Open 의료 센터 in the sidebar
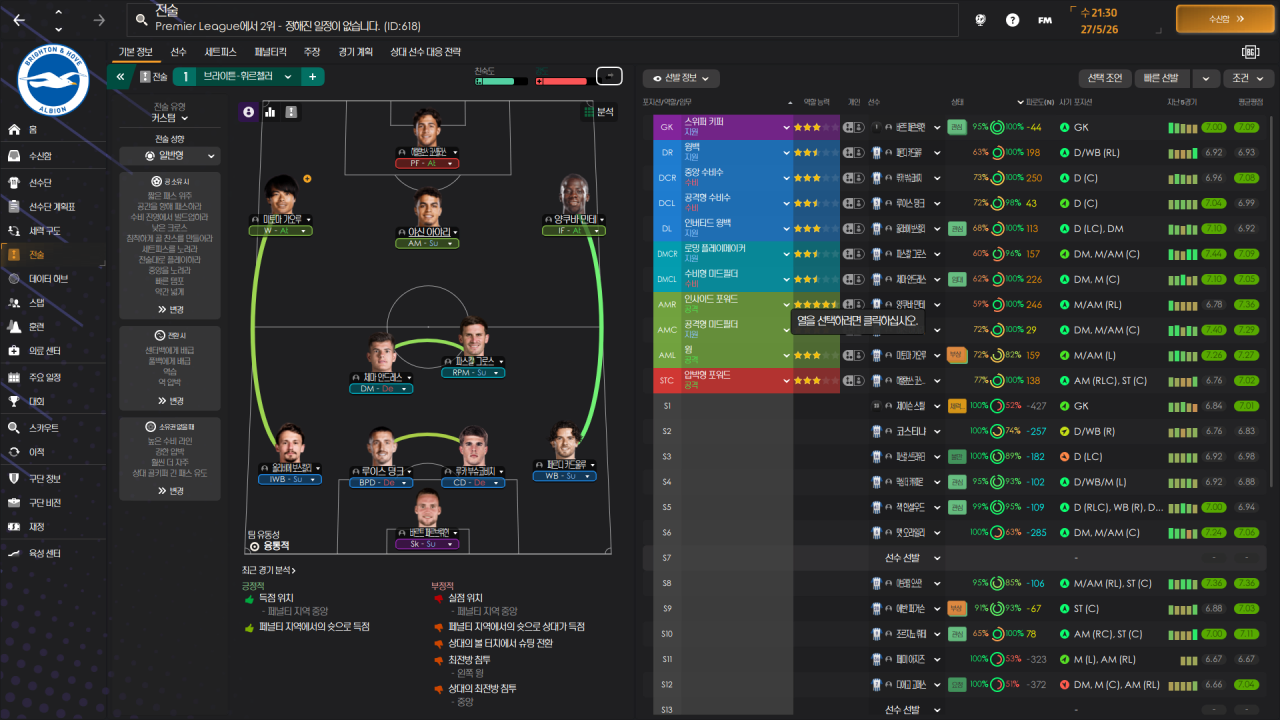Image resolution: width=1280 pixels, height=720 pixels. click(54, 351)
